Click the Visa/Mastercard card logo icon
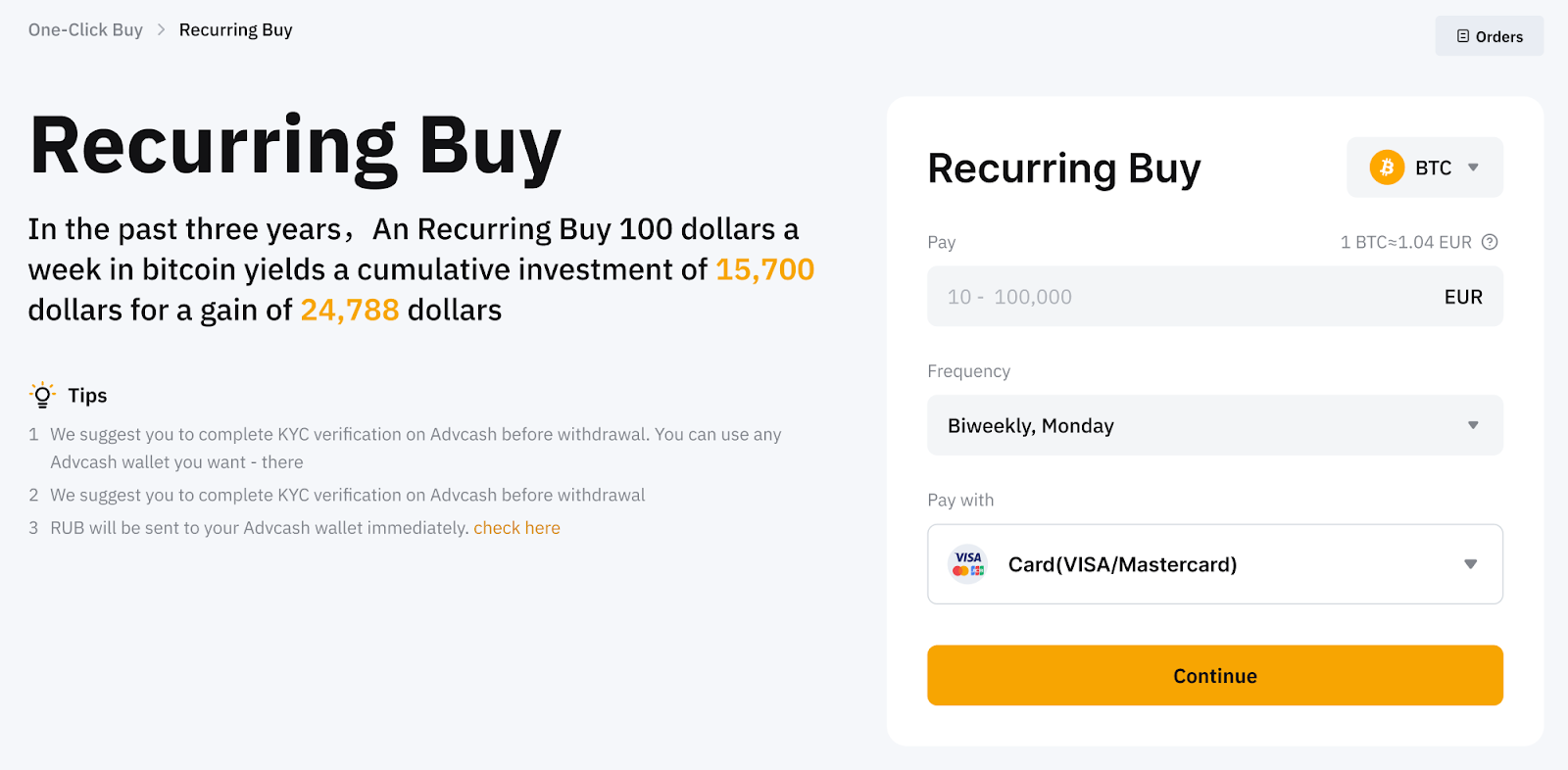 [x=968, y=564]
